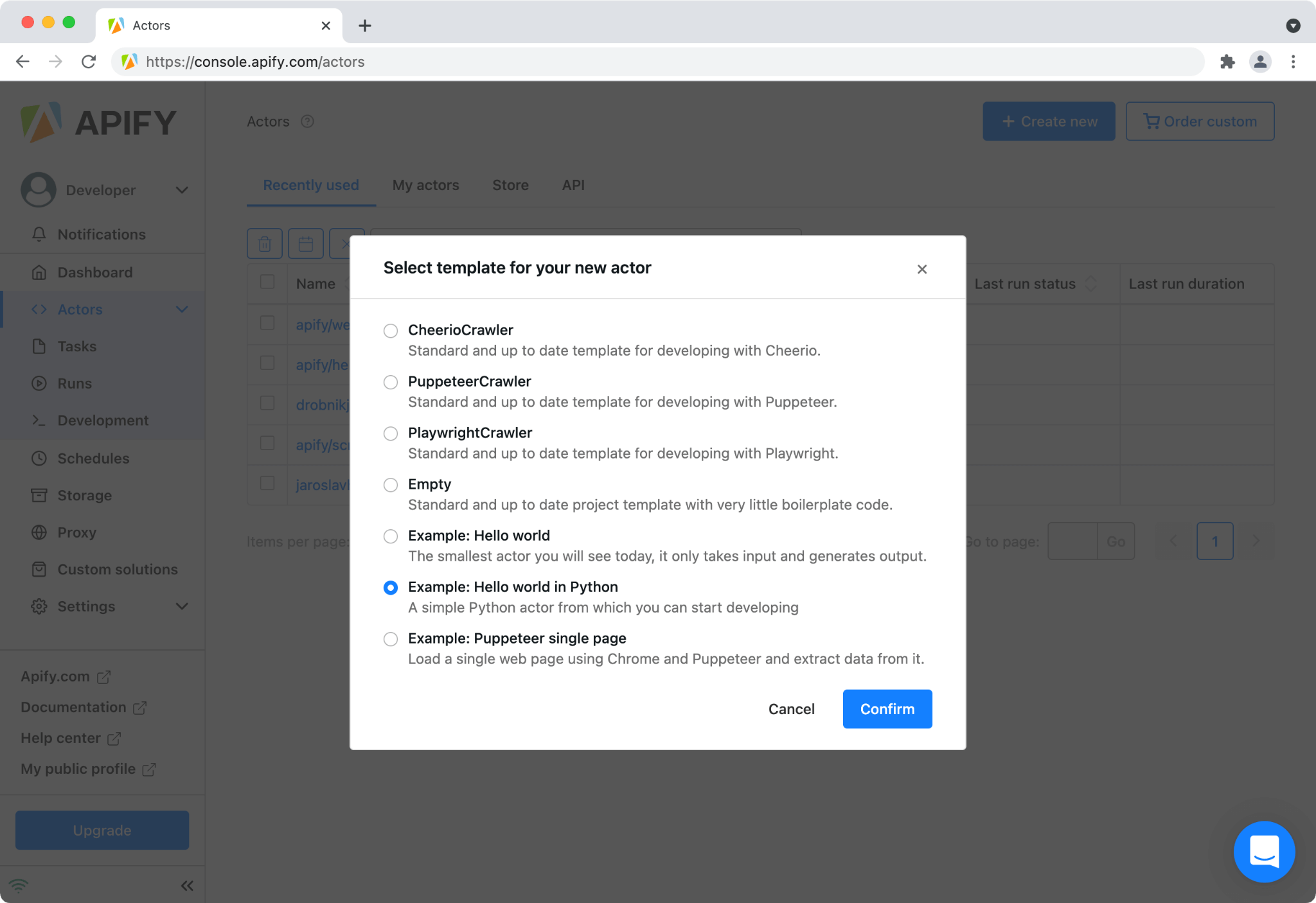Click the Actors help question icon
The width and height of the screenshot is (1316, 903).
(x=308, y=121)
